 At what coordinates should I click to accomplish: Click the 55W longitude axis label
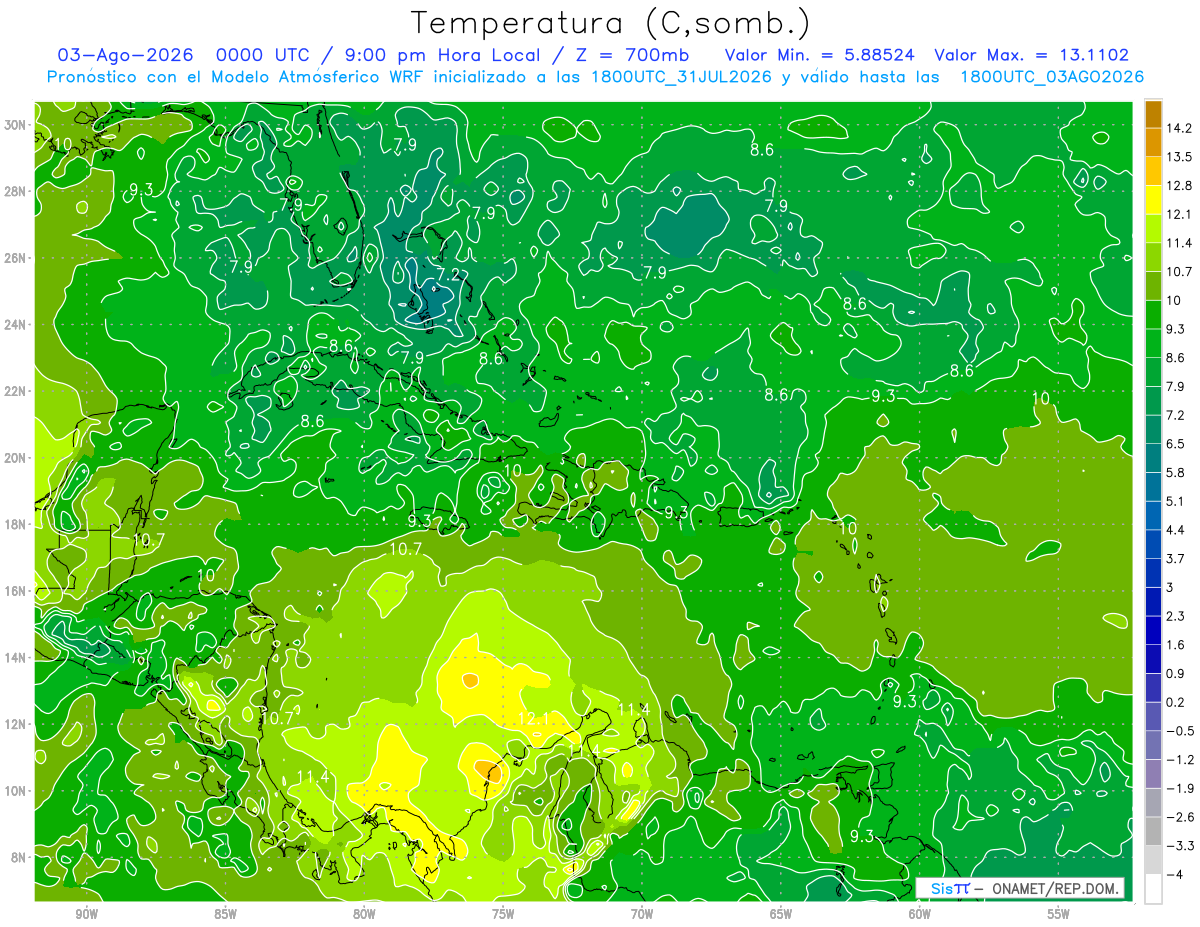point(1059,914)
